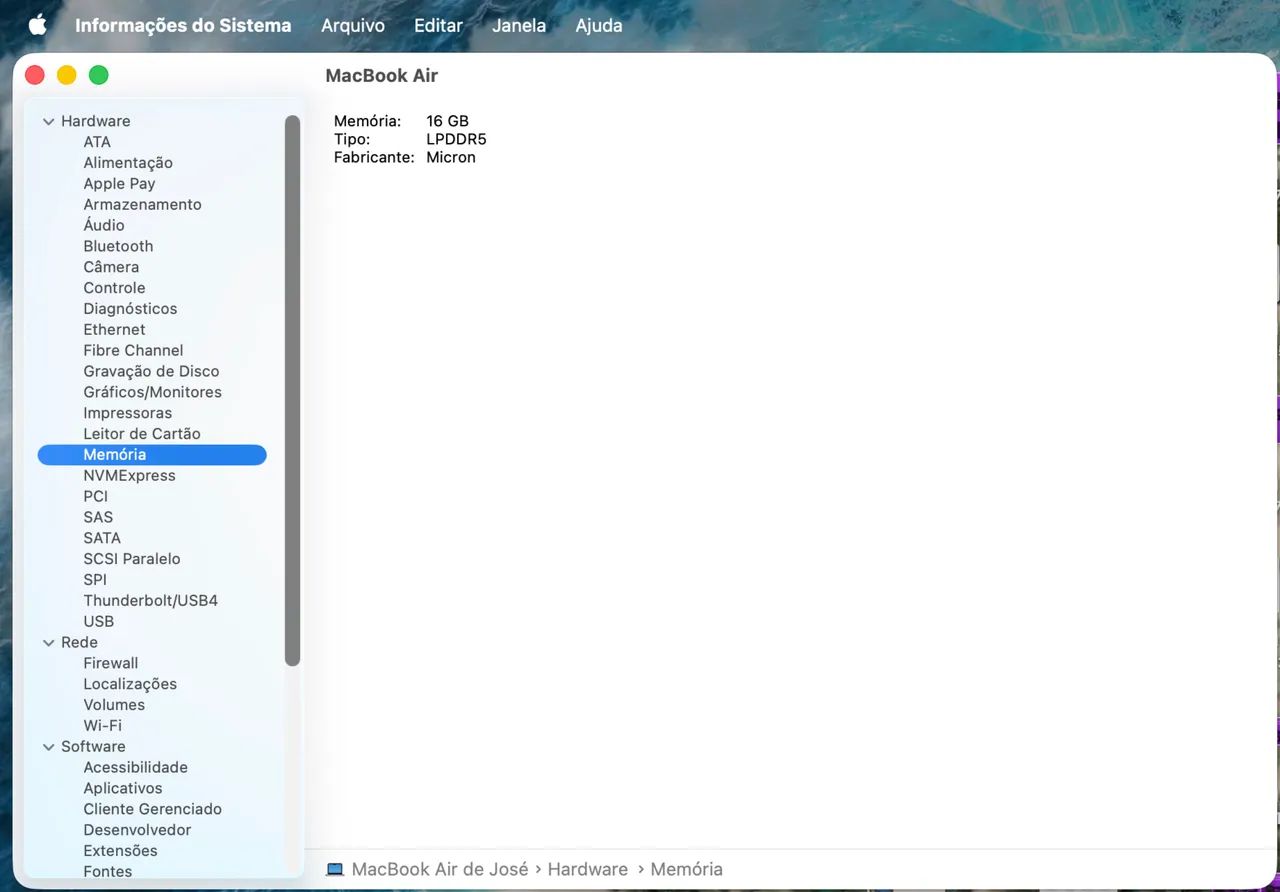This screenshot has width=1280, height=892.
Task: Click the Hardware category label
Action: [x=95, y=121]
